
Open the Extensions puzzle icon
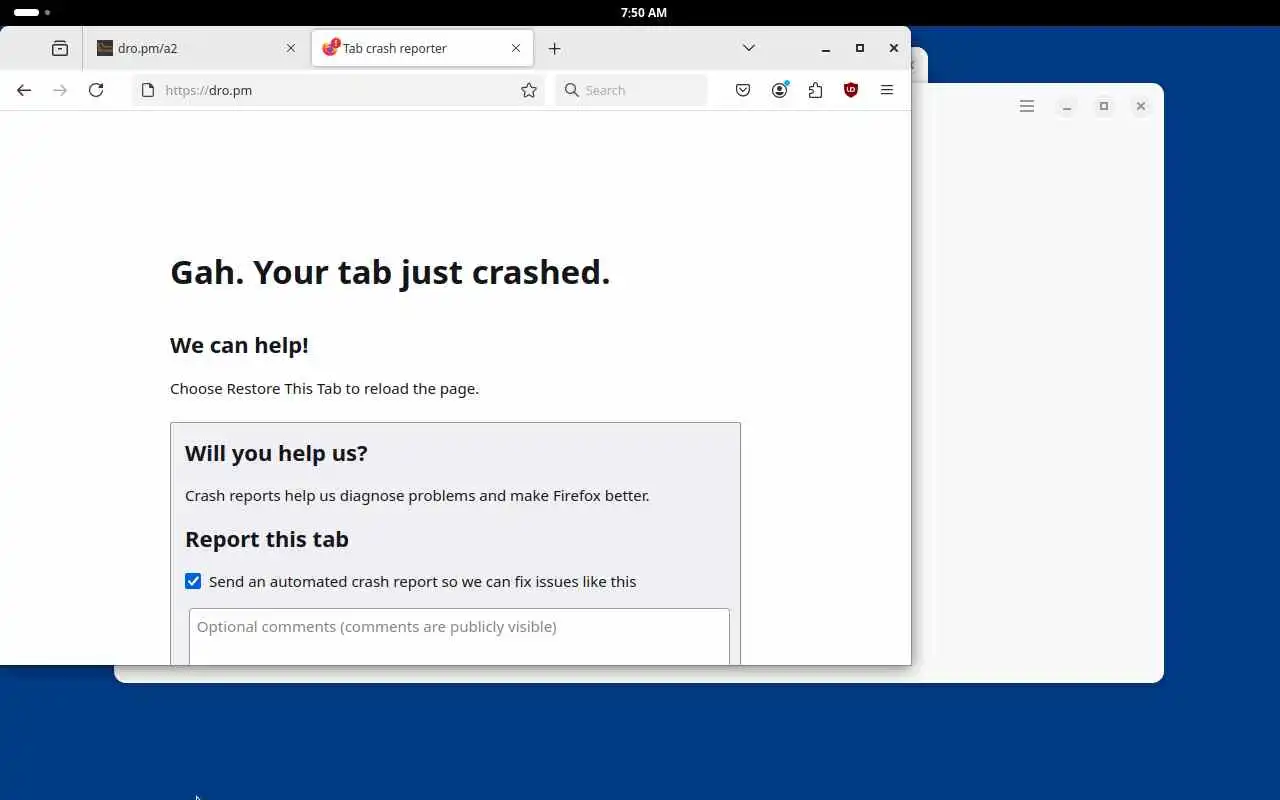815,90
